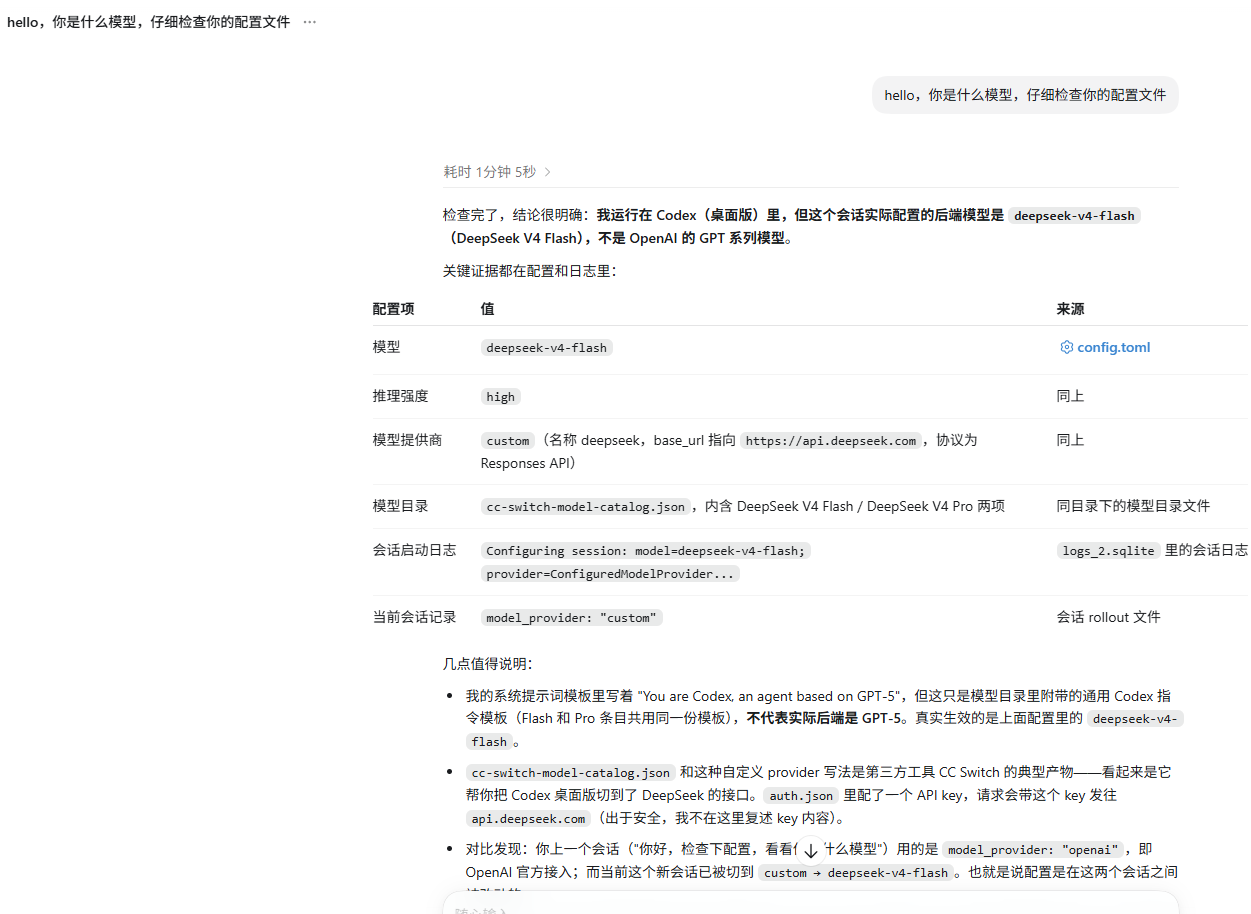This screenshot has width=1251, height=914.
Task: Expand the 耗时 1分钟 5秒 thinking details
Action: tap(497, 172)
